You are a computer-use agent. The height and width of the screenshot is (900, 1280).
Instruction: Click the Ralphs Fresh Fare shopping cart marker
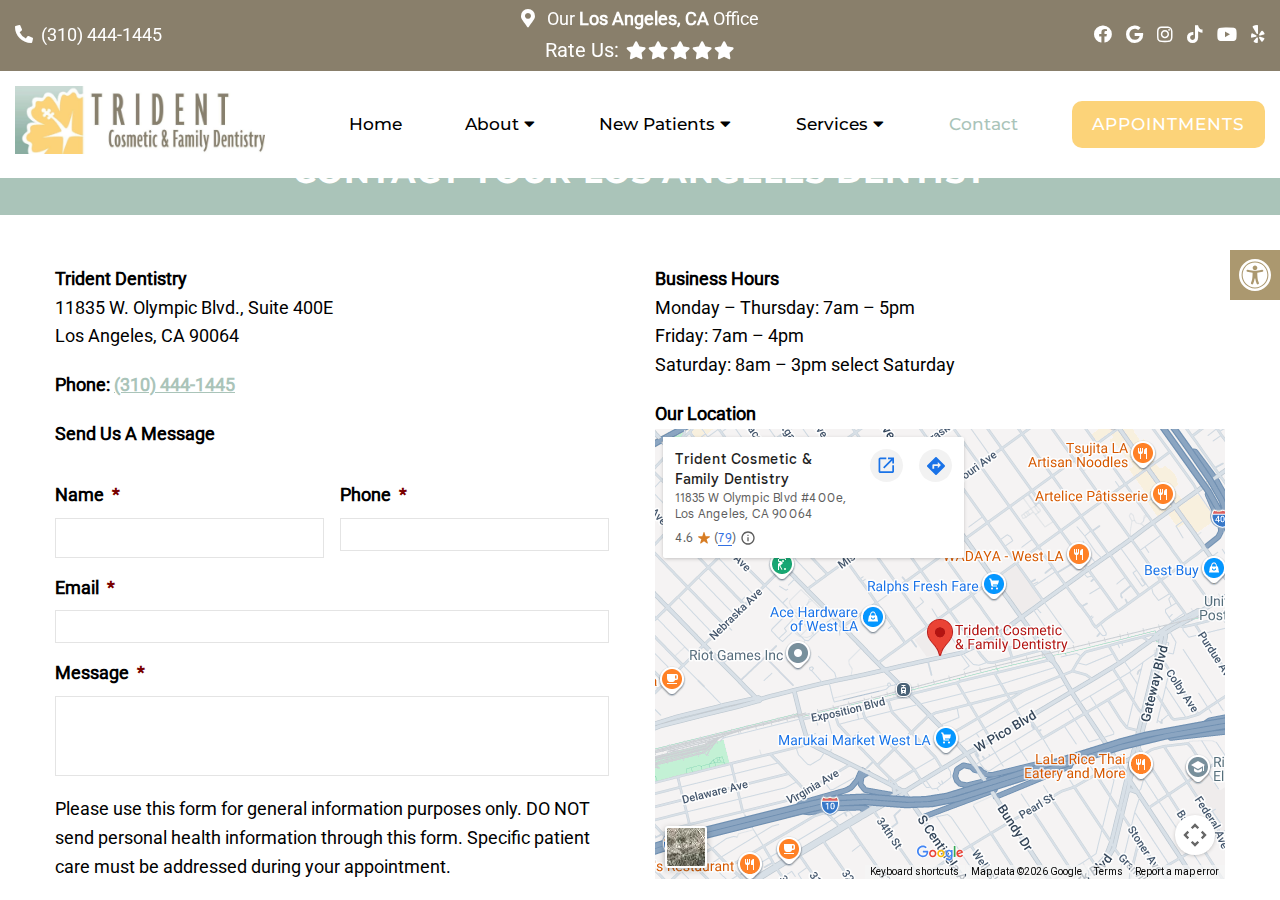point(993,584)
